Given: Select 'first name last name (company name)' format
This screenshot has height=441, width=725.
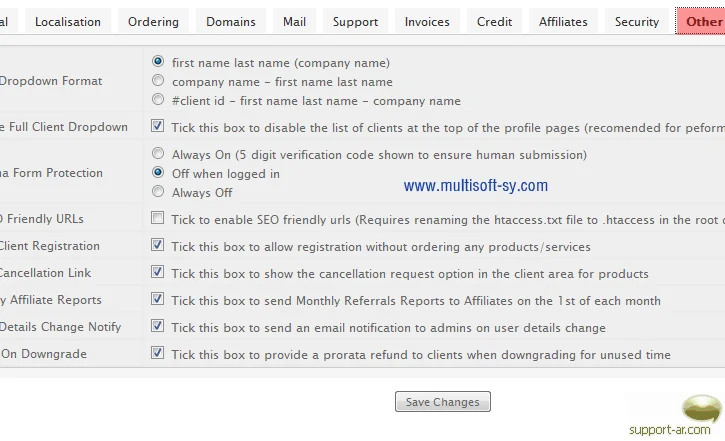Looking at the screenshot, I should point(158,62).
